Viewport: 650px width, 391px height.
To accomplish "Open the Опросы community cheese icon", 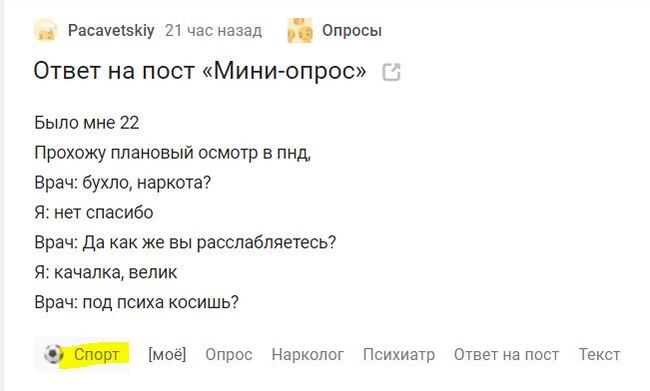I will [x=300, y=30].
